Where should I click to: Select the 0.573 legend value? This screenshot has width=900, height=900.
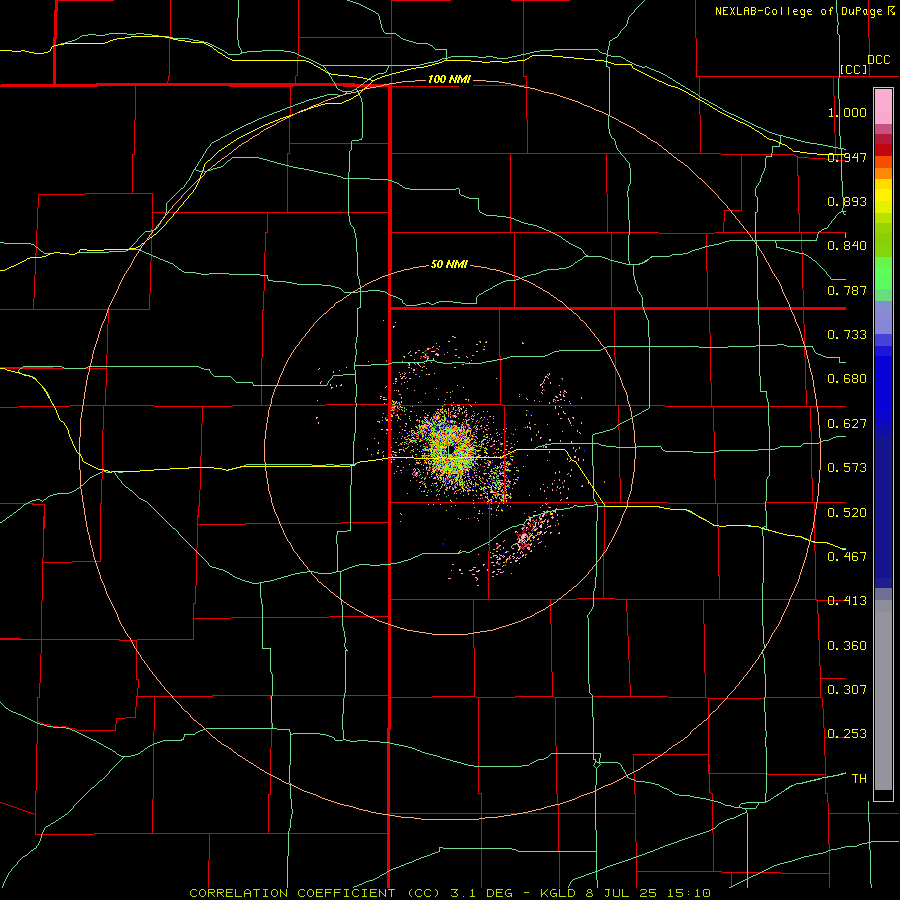pos(847,468)
